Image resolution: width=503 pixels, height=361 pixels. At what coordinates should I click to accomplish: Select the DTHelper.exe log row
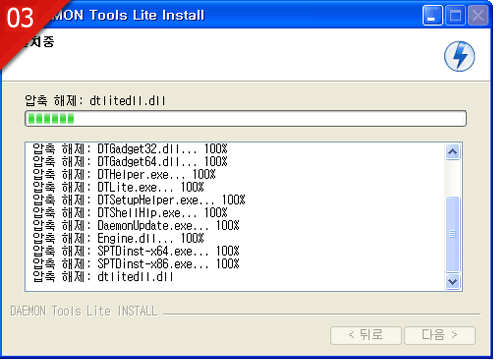124,174
